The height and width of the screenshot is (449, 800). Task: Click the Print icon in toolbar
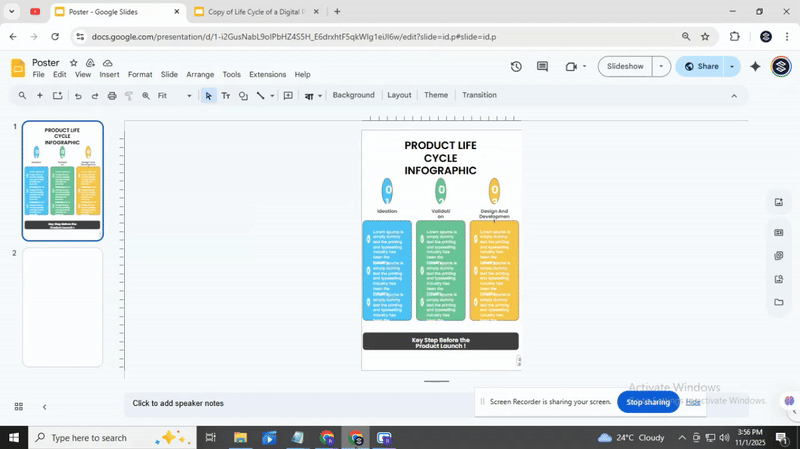click(x=111, y=96)
